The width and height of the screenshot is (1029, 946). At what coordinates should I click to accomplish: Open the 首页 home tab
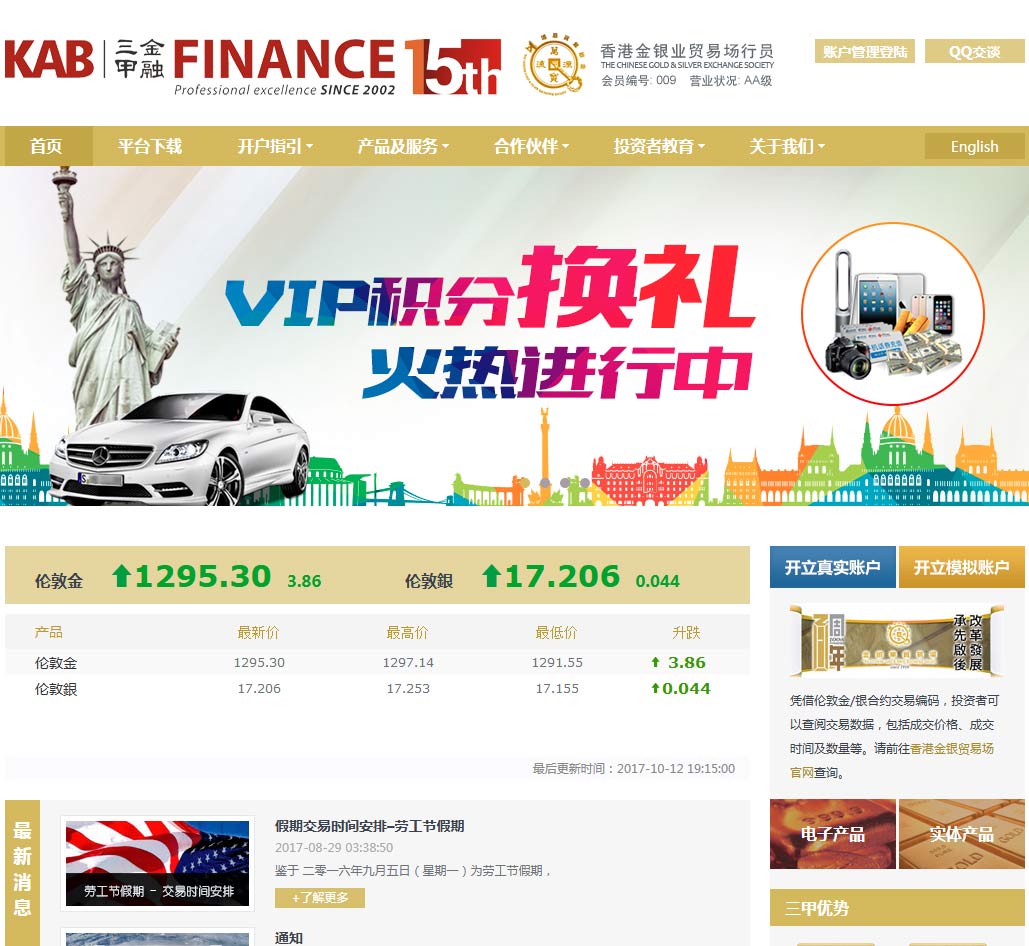point(46,146)
